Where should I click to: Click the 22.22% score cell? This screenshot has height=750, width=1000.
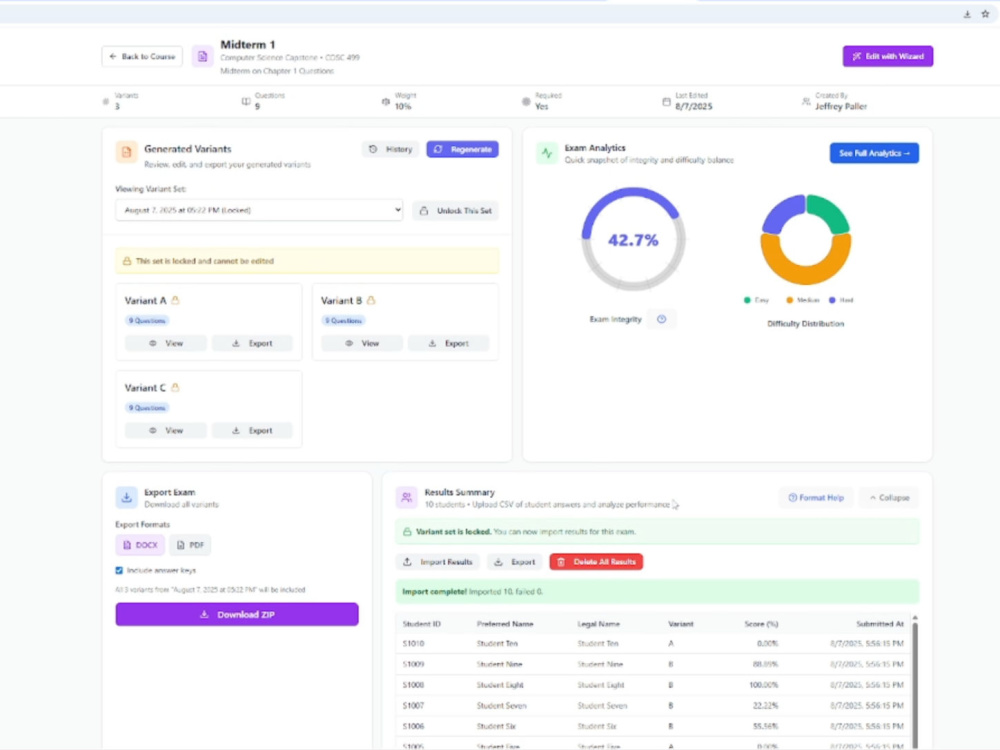[x=765, y=705]
